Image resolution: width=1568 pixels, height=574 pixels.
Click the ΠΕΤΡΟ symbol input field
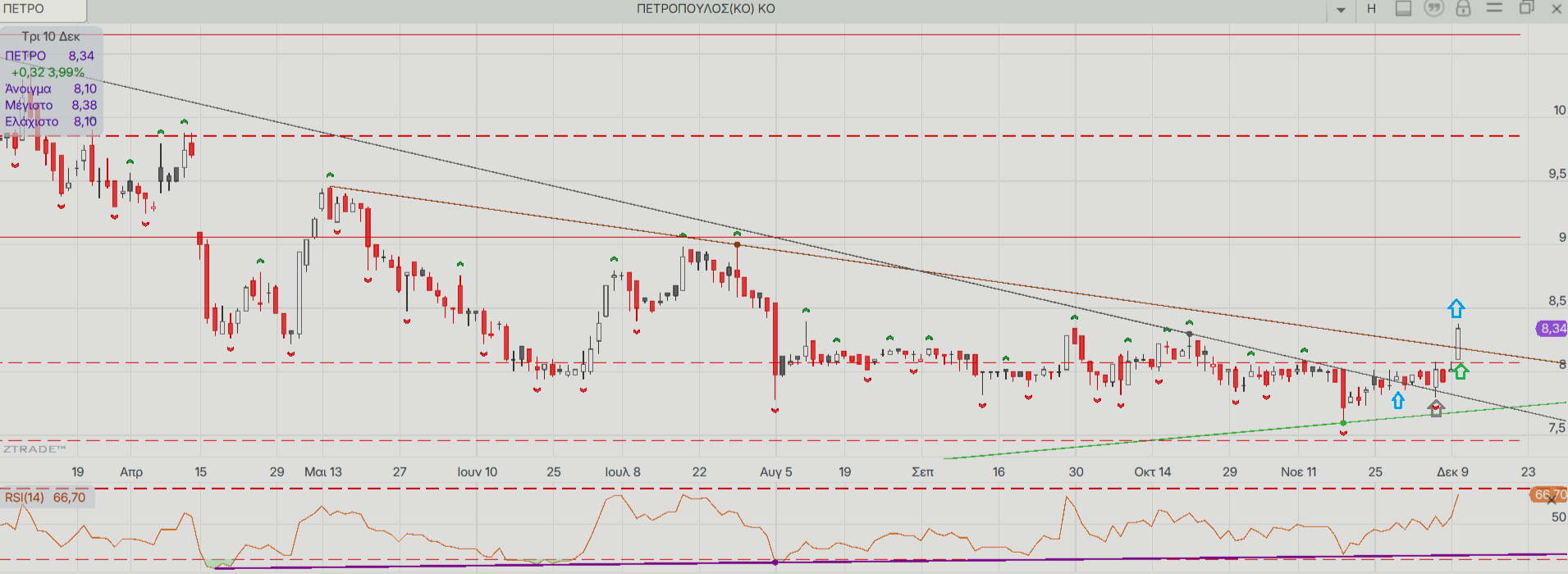click(43, 10)
